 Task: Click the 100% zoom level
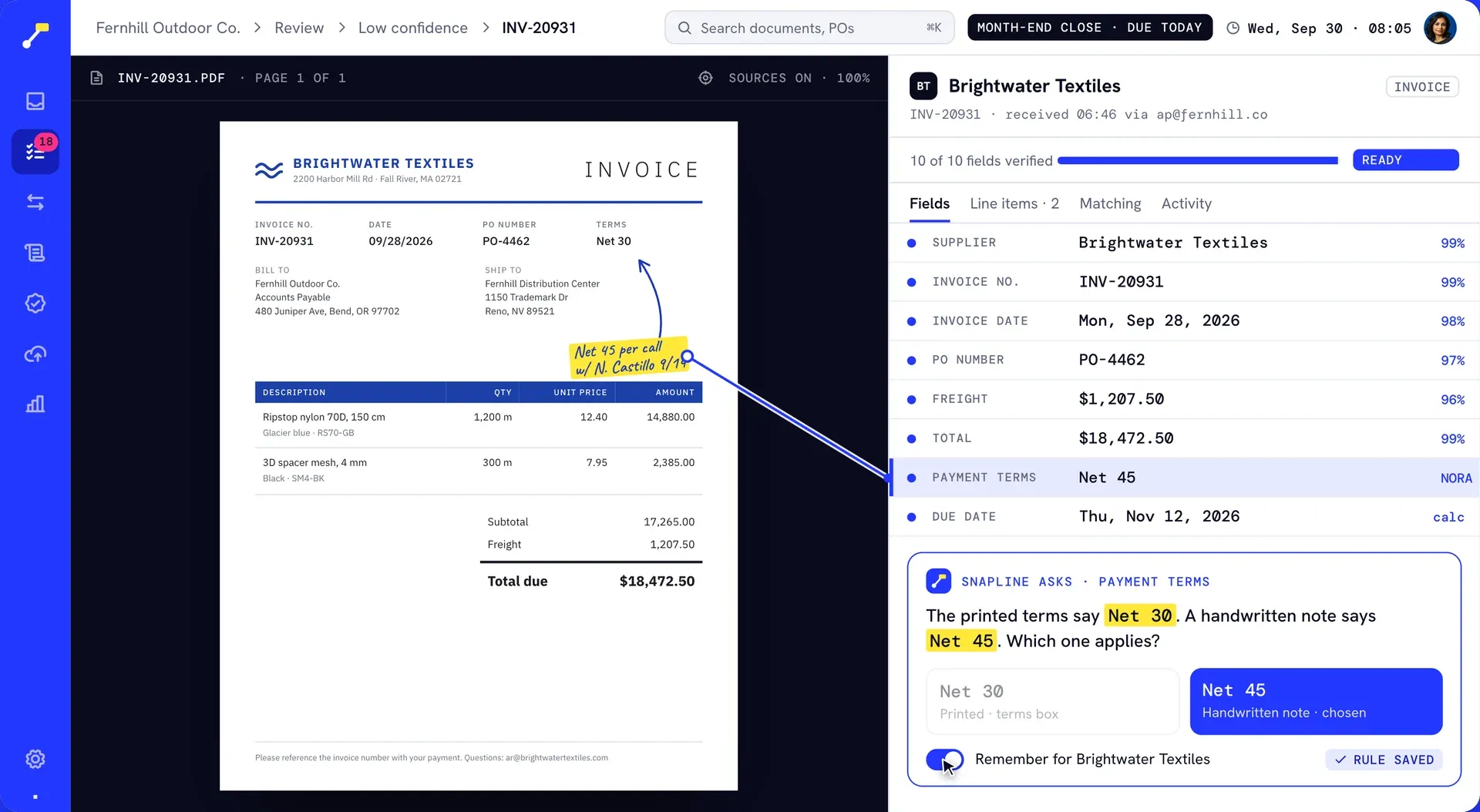pos(853,78)
